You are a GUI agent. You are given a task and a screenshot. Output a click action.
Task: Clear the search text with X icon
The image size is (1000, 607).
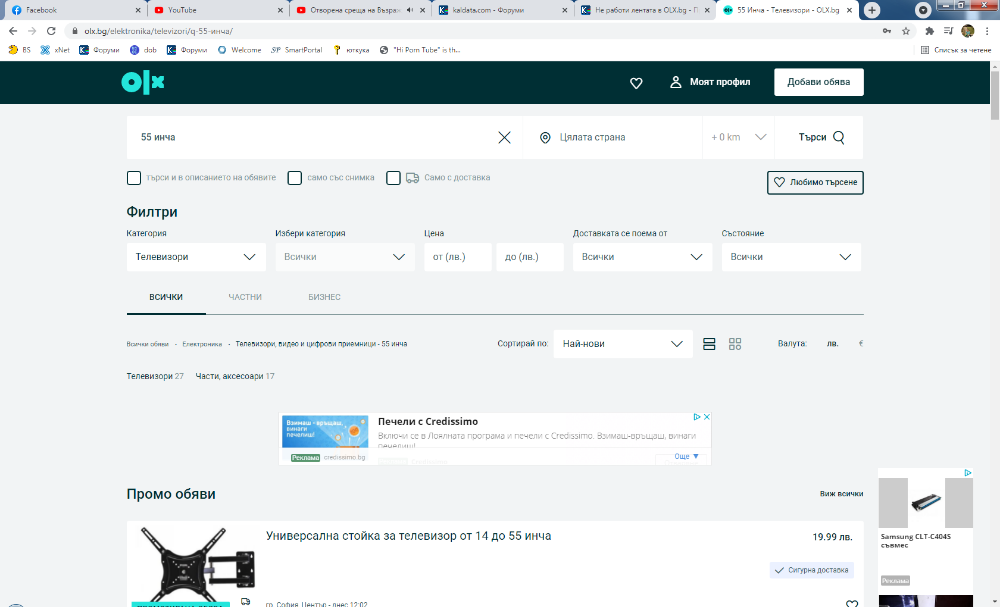coord(504,137)
